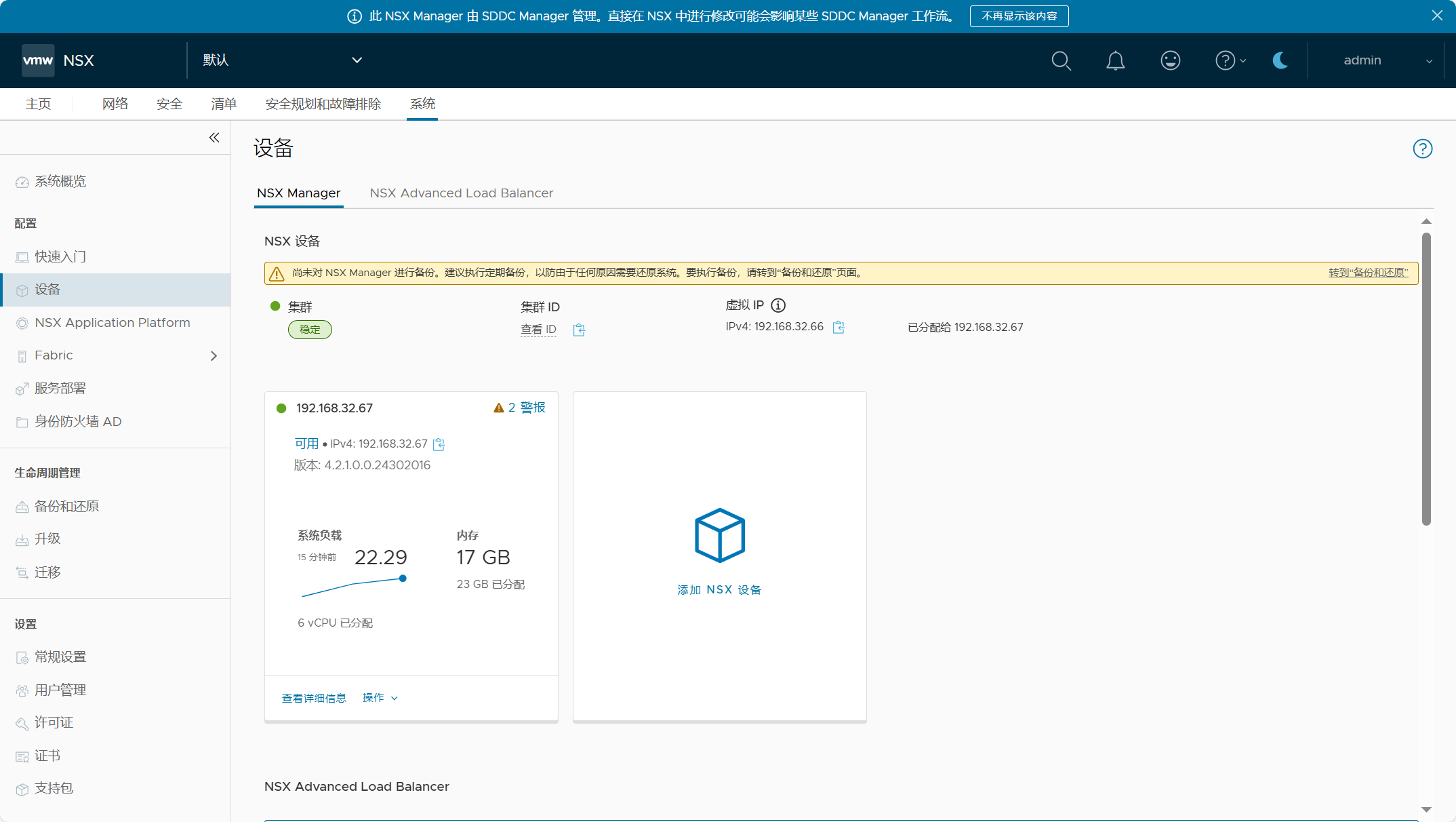Screen dimensions: 1456x822
Task: Click the Add NSX Appliance cube
Action: (719, 536)
